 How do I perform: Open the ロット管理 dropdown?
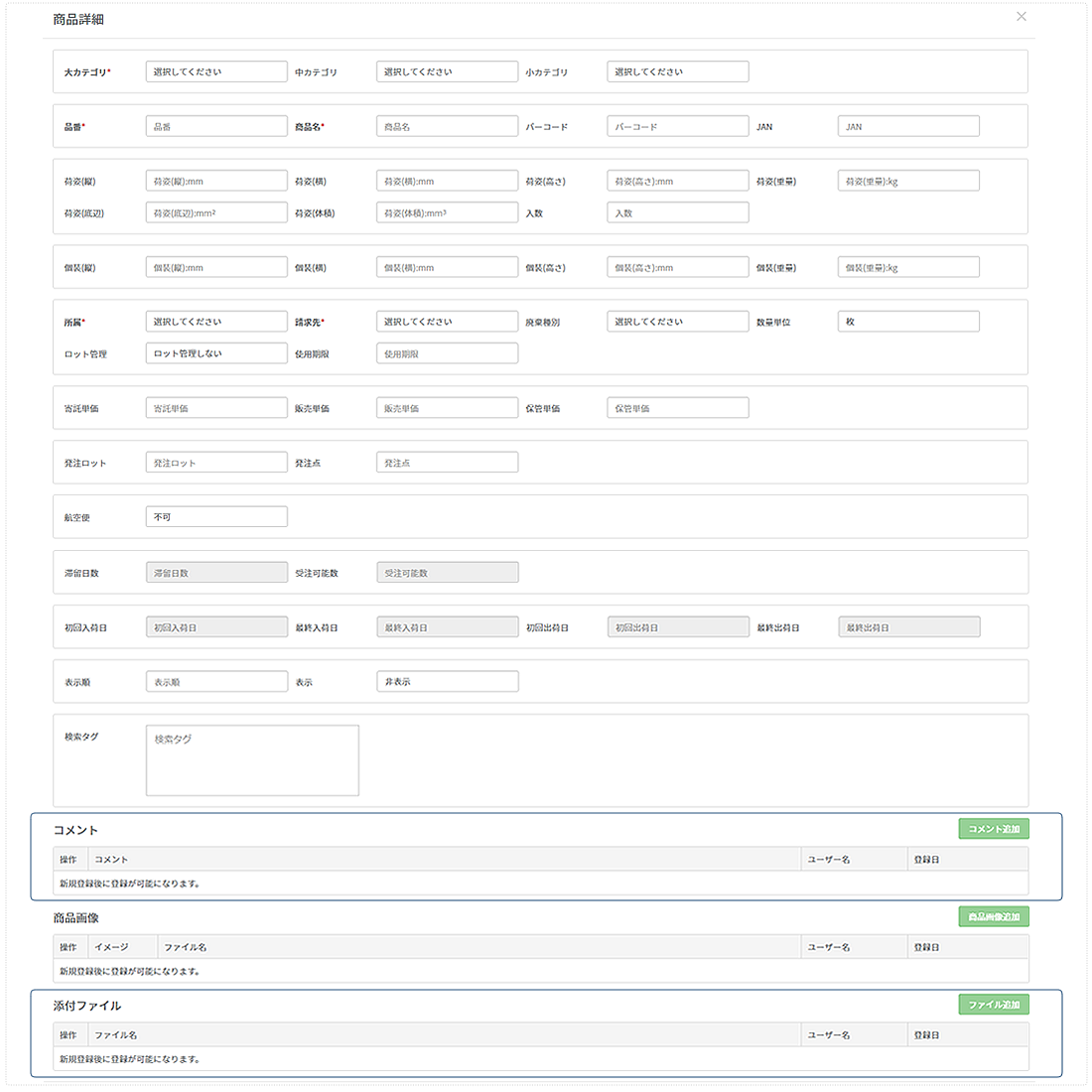[216, 353]
